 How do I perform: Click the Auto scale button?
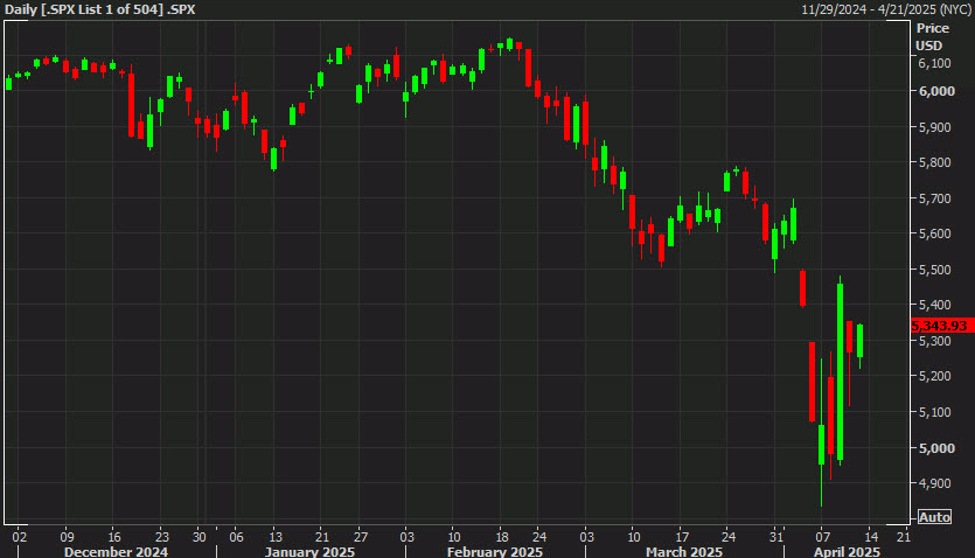click(934, 517)
